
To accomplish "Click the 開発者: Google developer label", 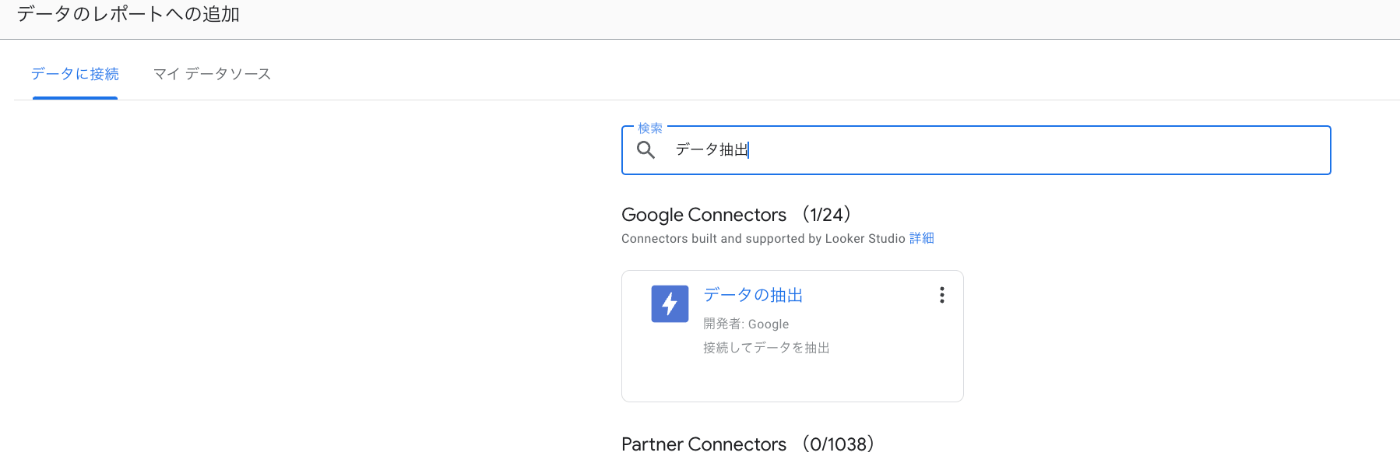I will pyautogui.click(x=746, y=324).
